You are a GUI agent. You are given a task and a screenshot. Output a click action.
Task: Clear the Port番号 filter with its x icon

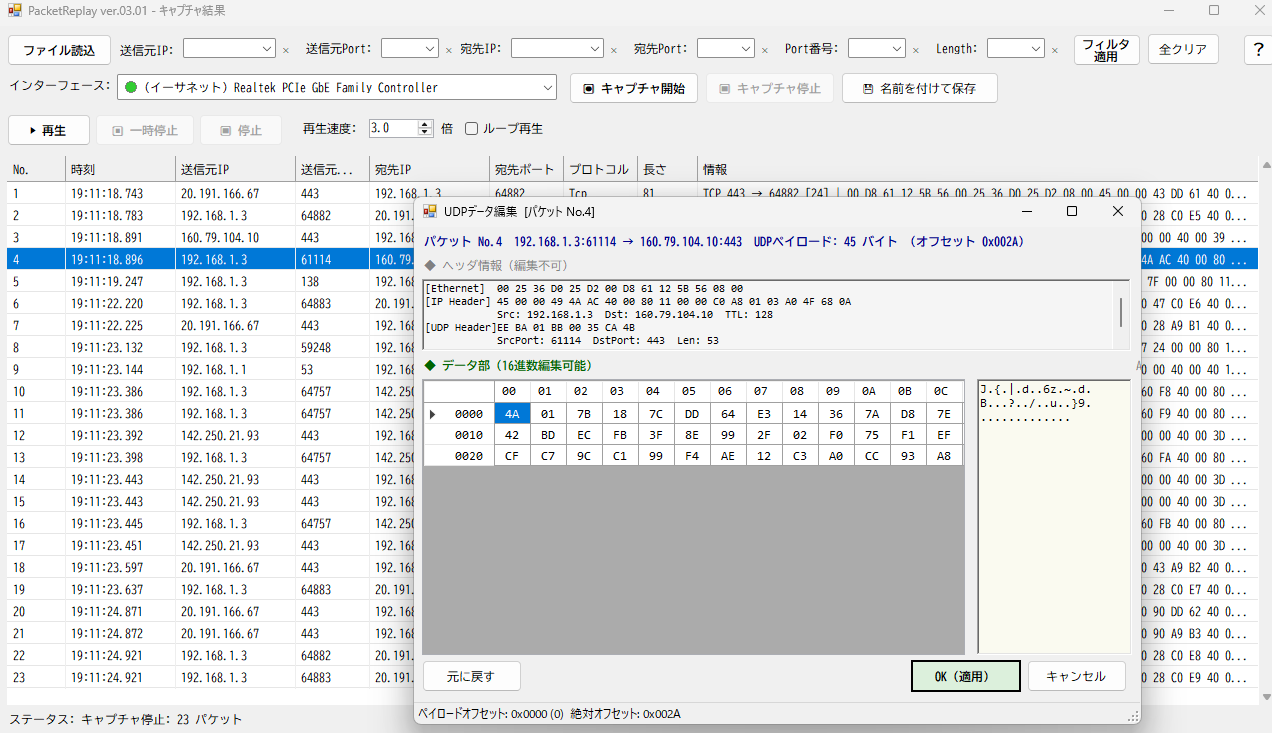[x=915, y=49]
